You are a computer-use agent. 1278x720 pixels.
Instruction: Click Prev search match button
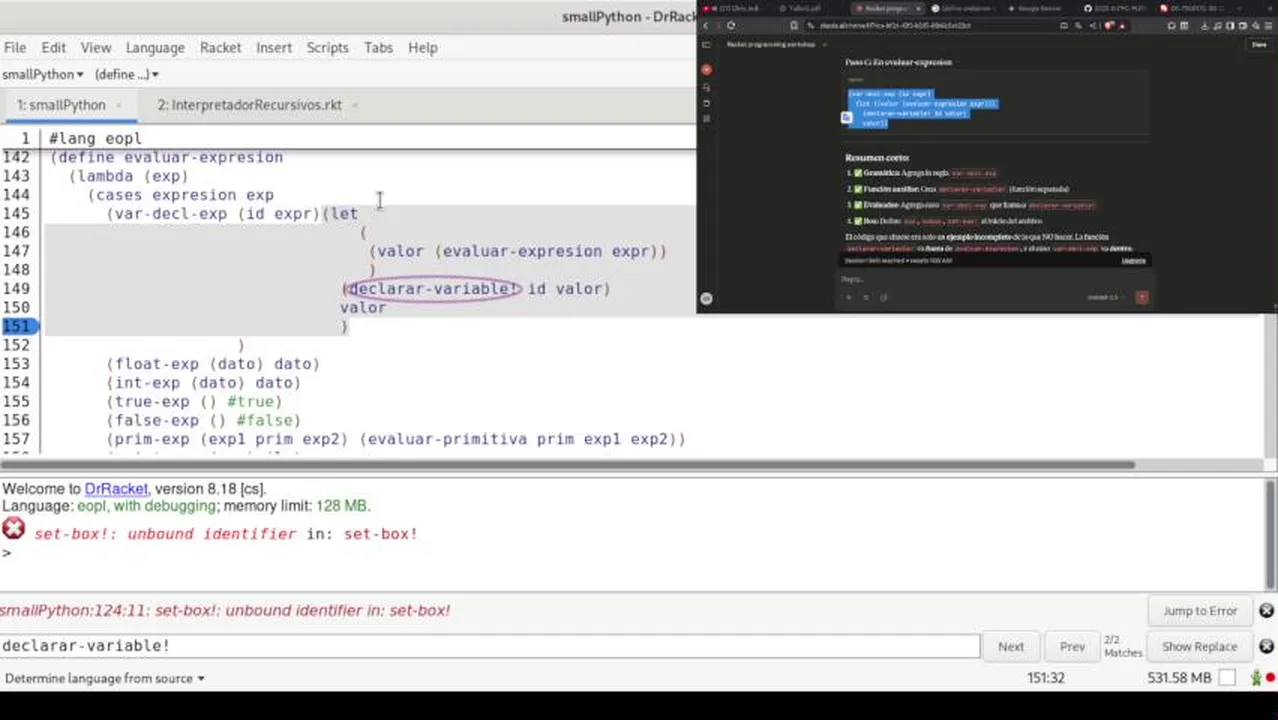[1072, 646]
